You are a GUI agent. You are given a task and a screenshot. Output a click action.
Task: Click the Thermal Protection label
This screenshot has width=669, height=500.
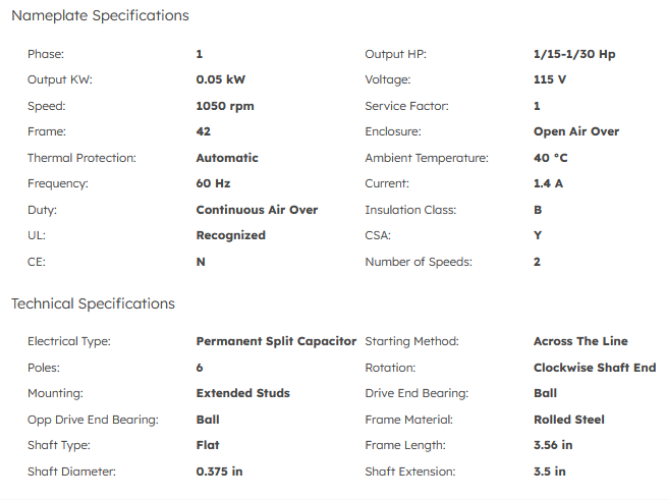click(82, 158)
